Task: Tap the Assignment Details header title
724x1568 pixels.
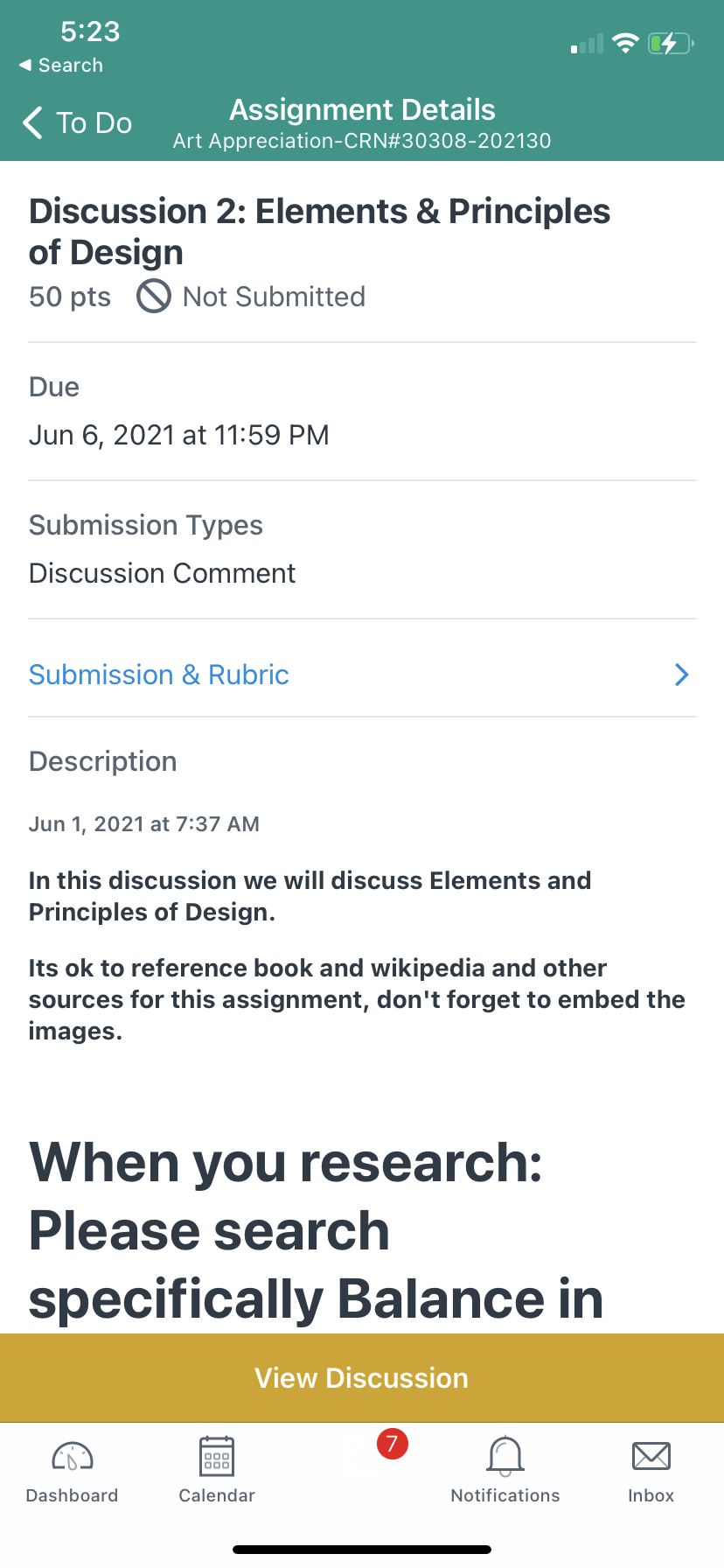Action: pyautogui.click(x=362, y=109)
